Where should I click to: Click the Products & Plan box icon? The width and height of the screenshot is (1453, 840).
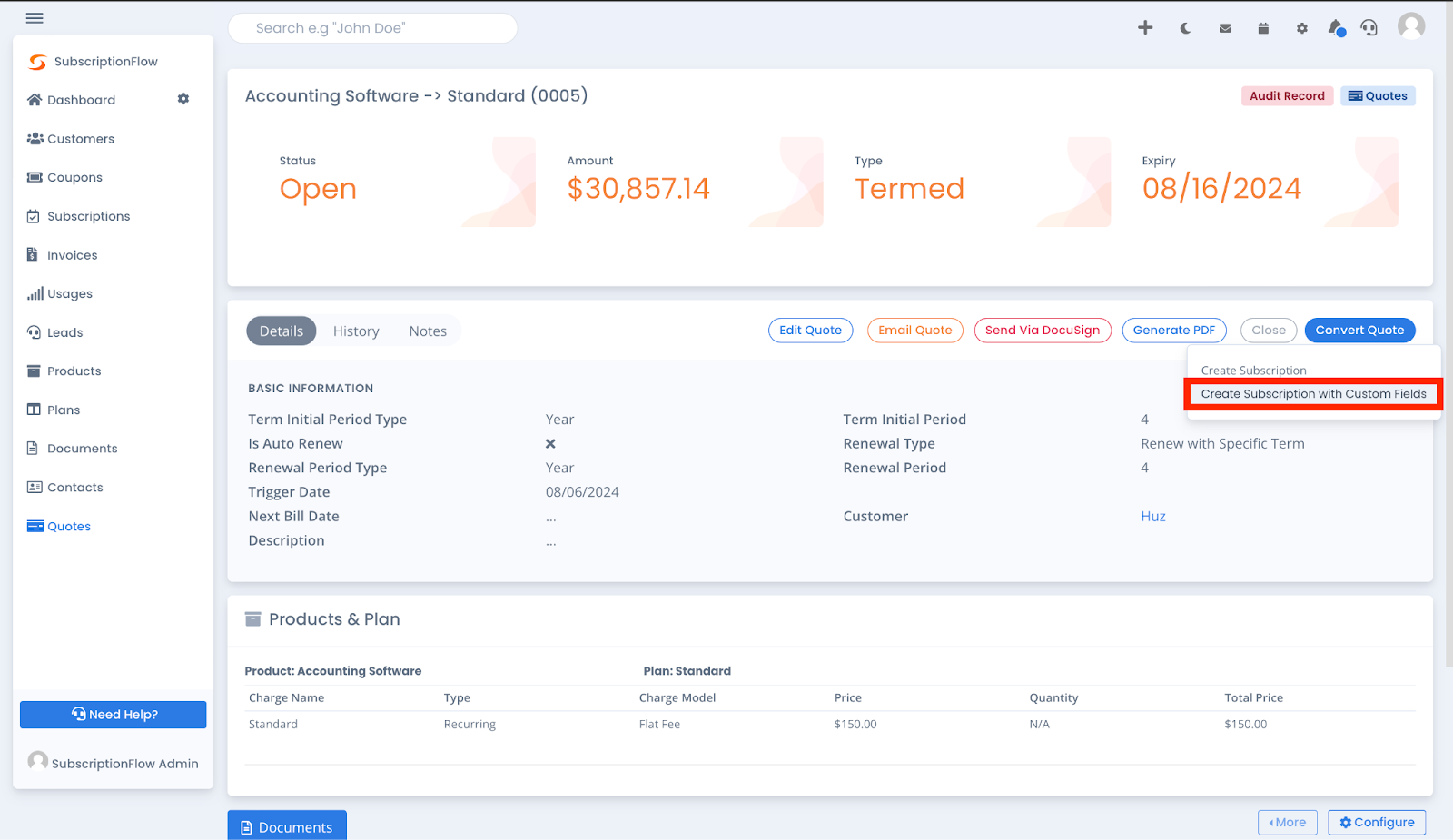coord(253,619)
